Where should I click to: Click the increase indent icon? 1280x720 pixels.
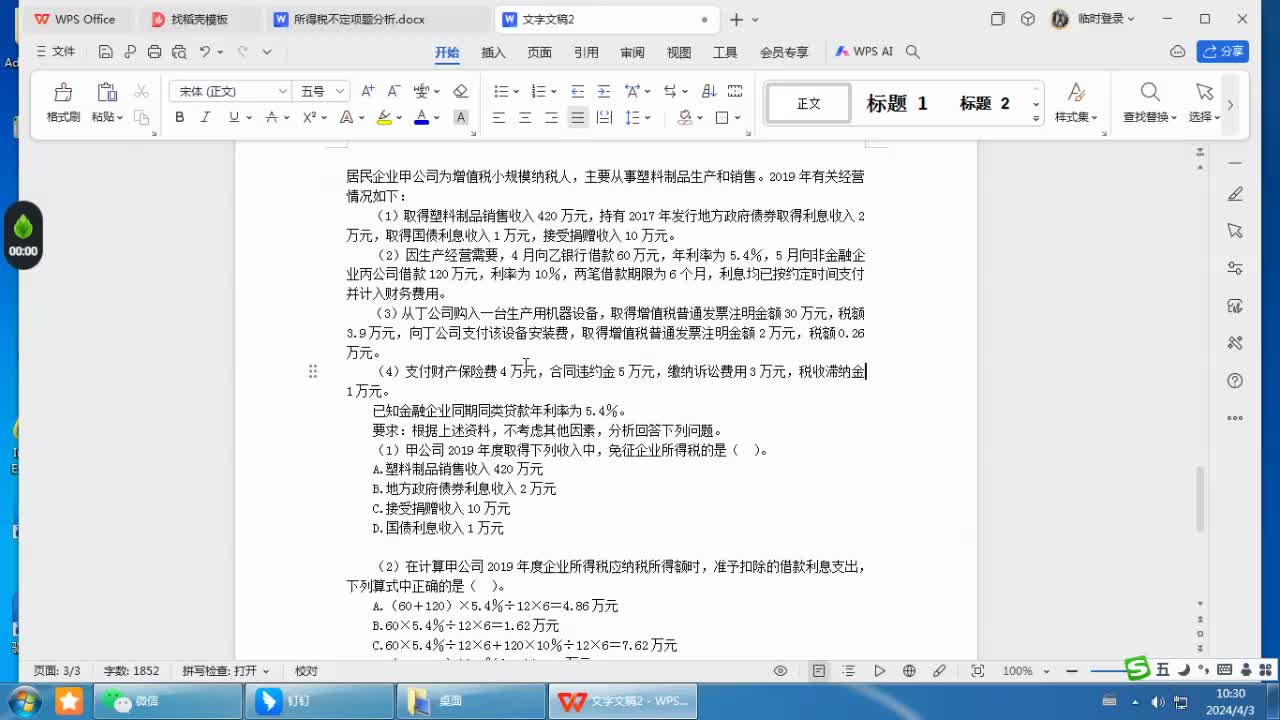click(604, 91)
